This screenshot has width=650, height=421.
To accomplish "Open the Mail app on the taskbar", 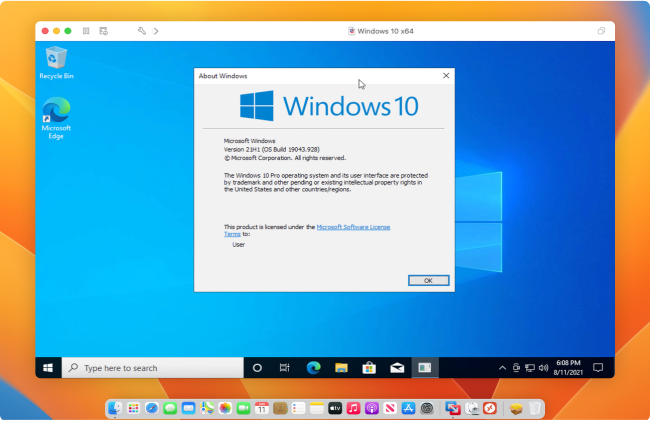I will tap(397, 368).
